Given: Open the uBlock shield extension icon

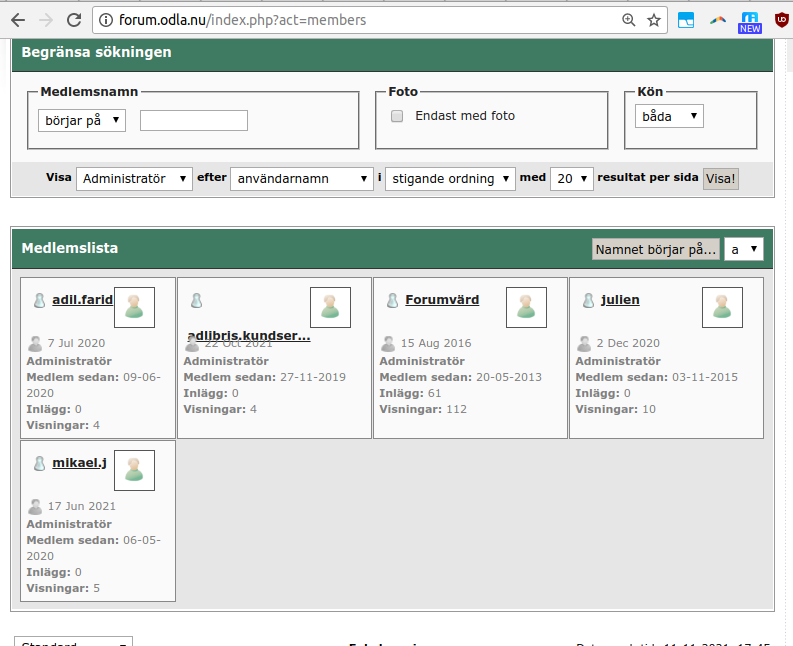Looking at the screenshot, I should [x=781, y=19].
